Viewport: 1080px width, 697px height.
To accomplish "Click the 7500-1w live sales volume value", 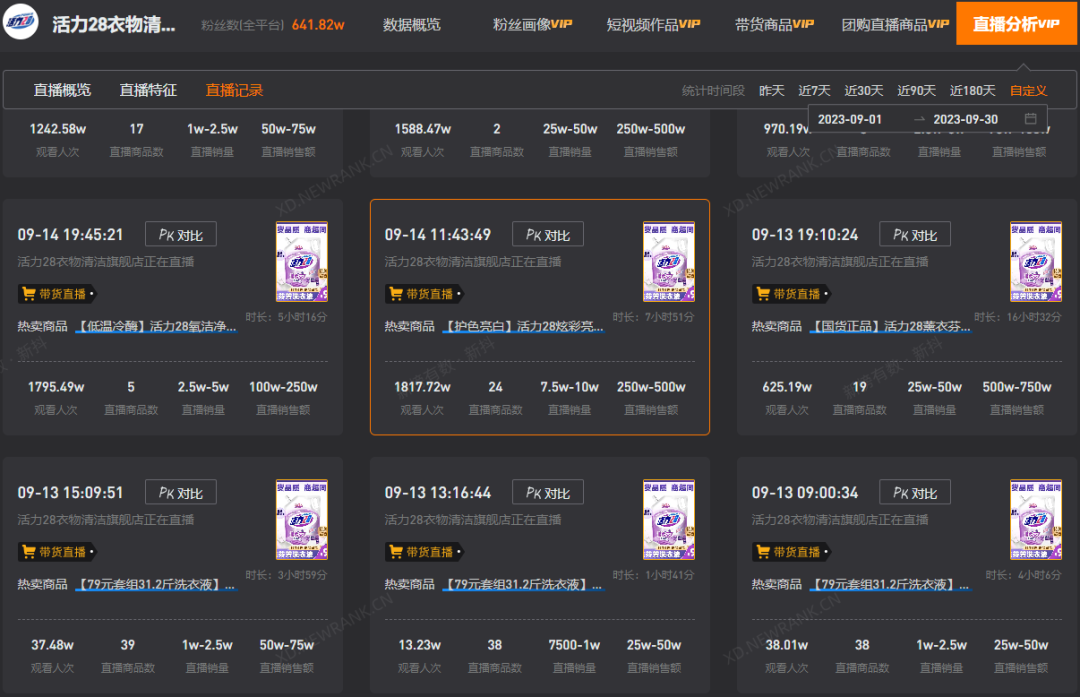I will [x=574, y=645].
